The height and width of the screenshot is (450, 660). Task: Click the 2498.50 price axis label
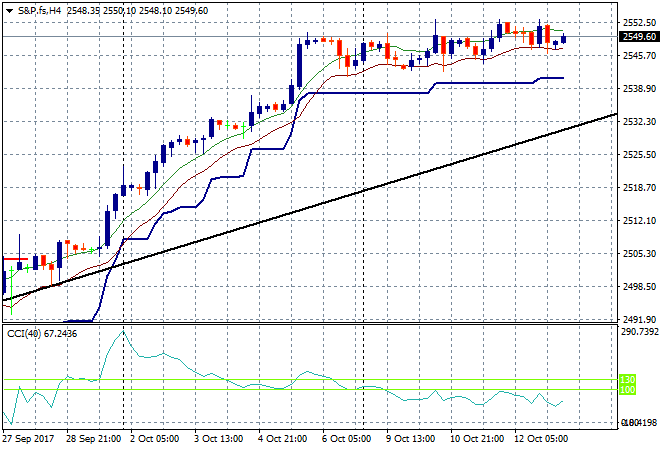[x=639, y=286]
